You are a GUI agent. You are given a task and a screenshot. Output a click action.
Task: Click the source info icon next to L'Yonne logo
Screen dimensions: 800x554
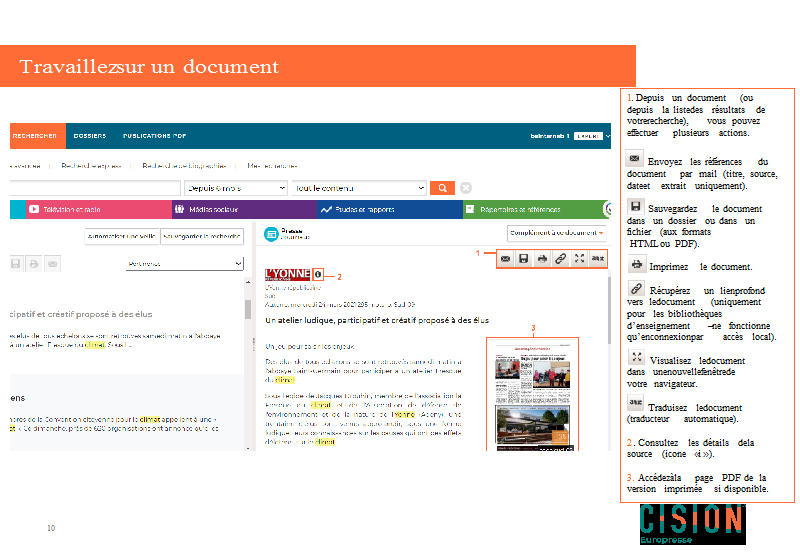(317, 275)
